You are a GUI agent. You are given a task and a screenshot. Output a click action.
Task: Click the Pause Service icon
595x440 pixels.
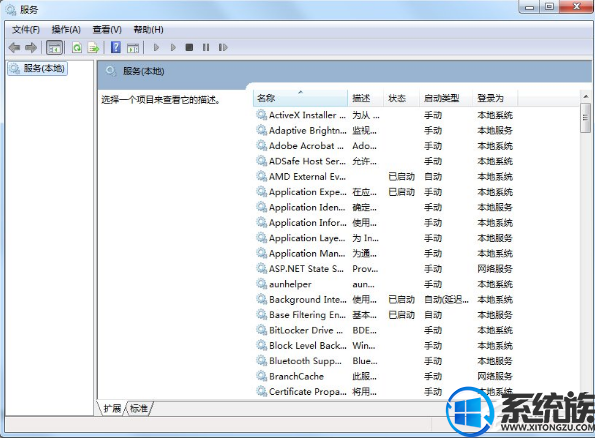(x=206, y=47)
